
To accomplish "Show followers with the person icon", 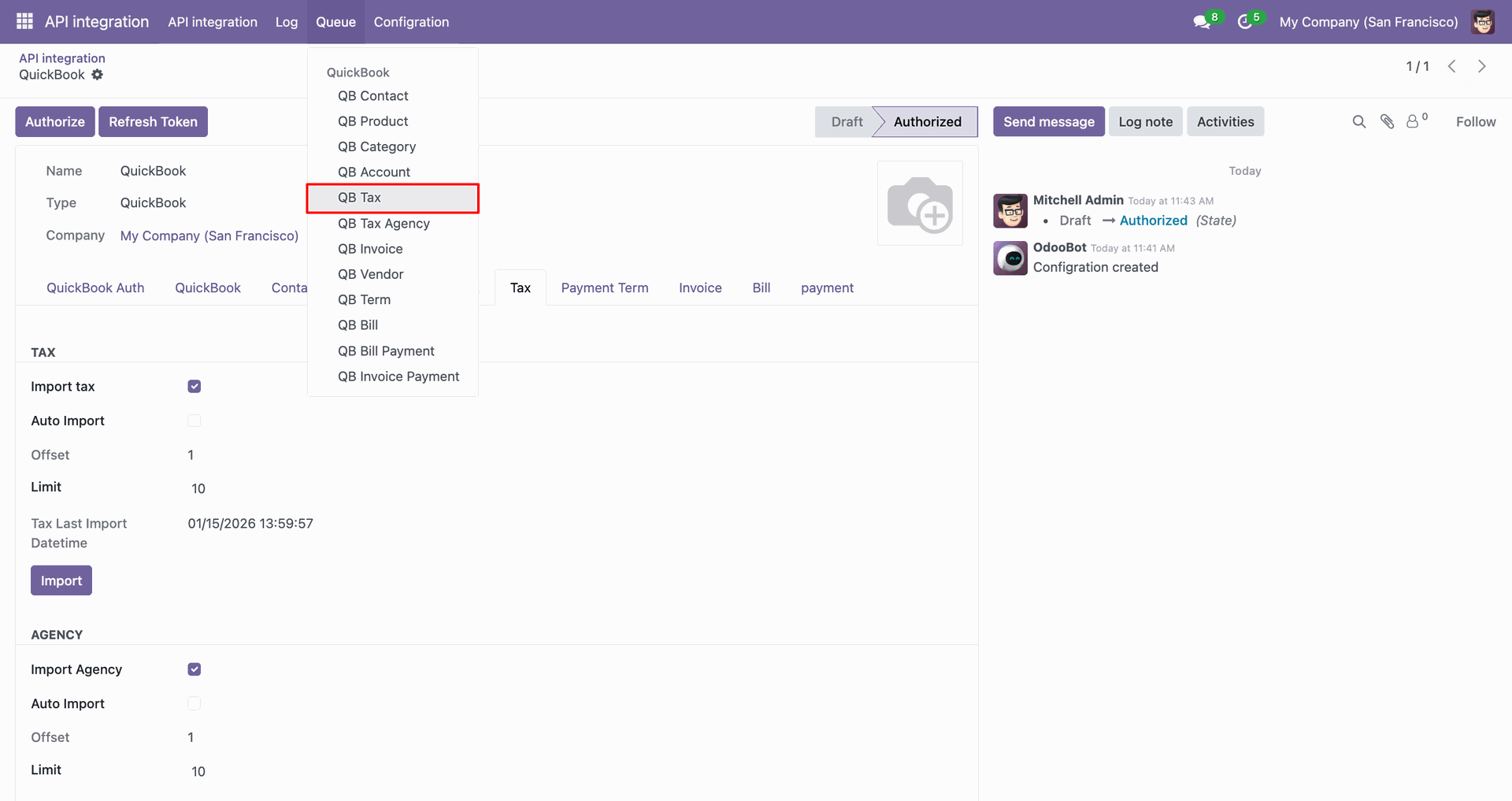I will (1414, 121).
